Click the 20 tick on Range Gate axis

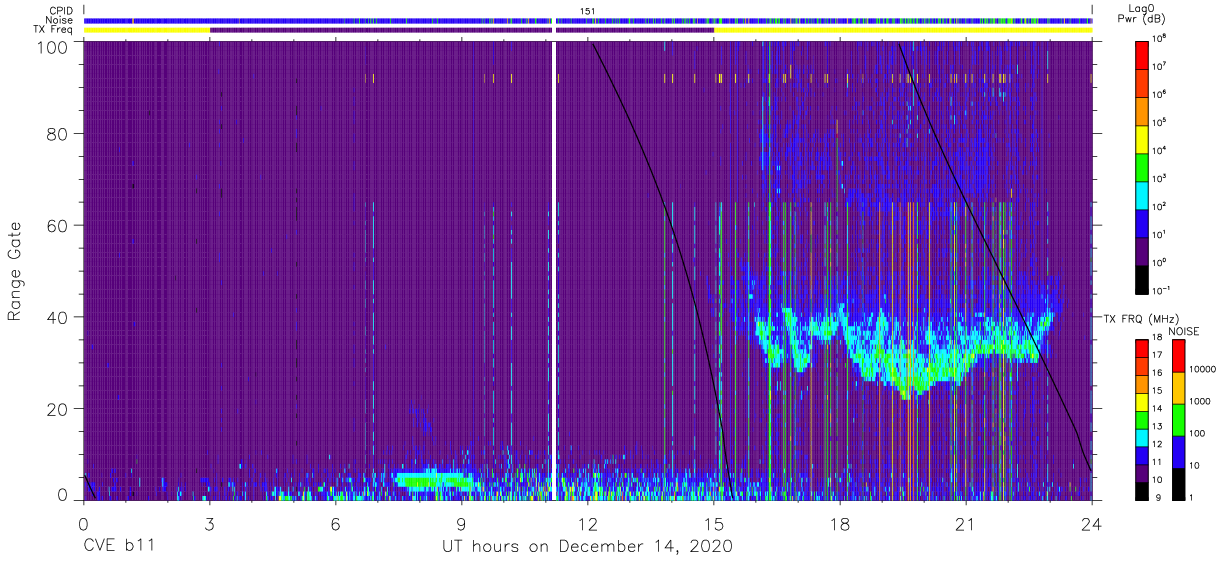(x=56, y=409)
